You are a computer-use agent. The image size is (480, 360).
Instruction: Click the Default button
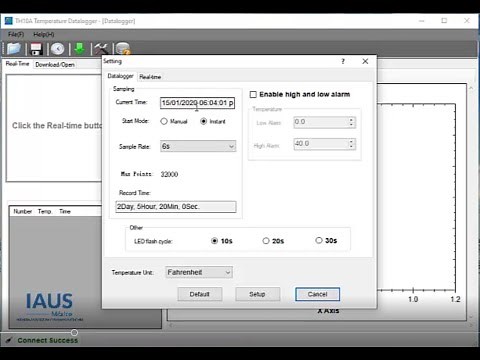(200, 294)
